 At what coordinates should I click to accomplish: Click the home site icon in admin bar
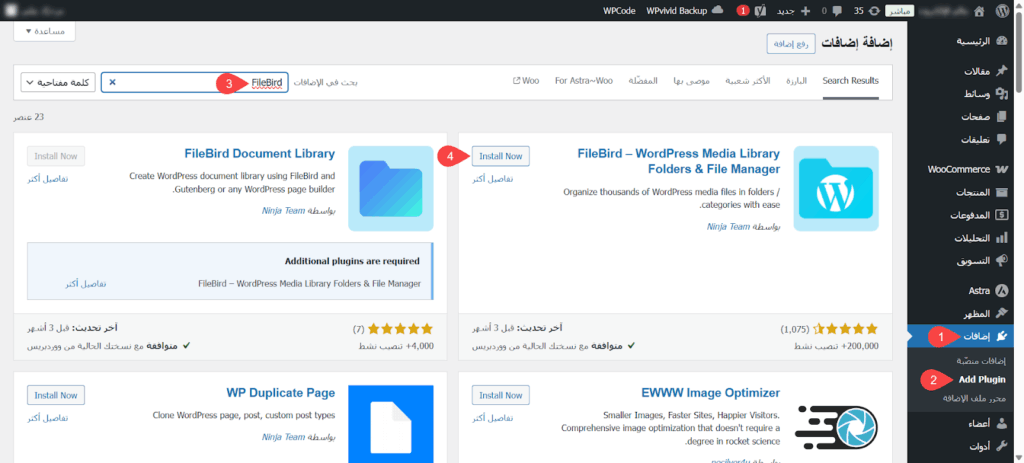978,10
